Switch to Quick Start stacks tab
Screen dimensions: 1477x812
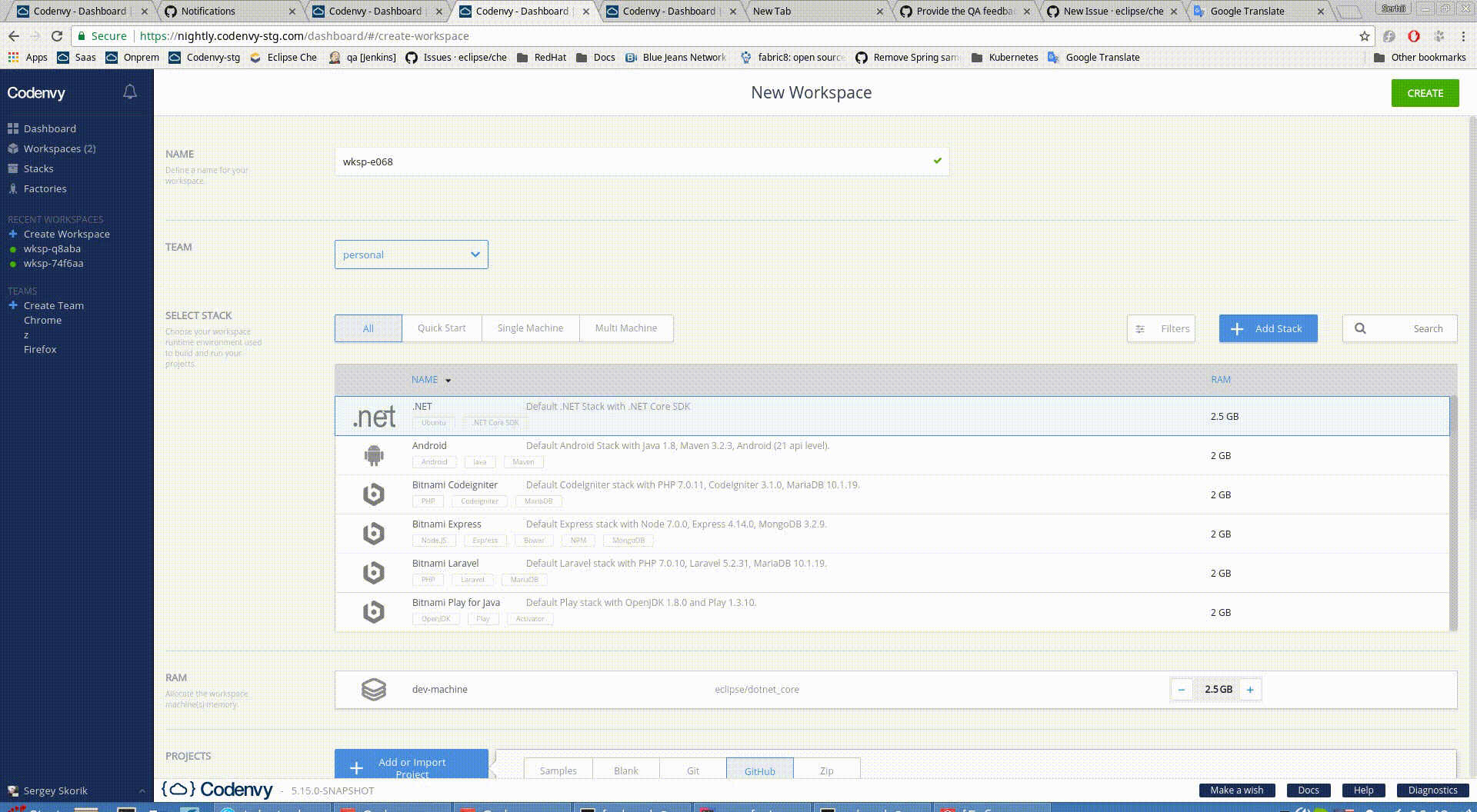coord(442,328)
